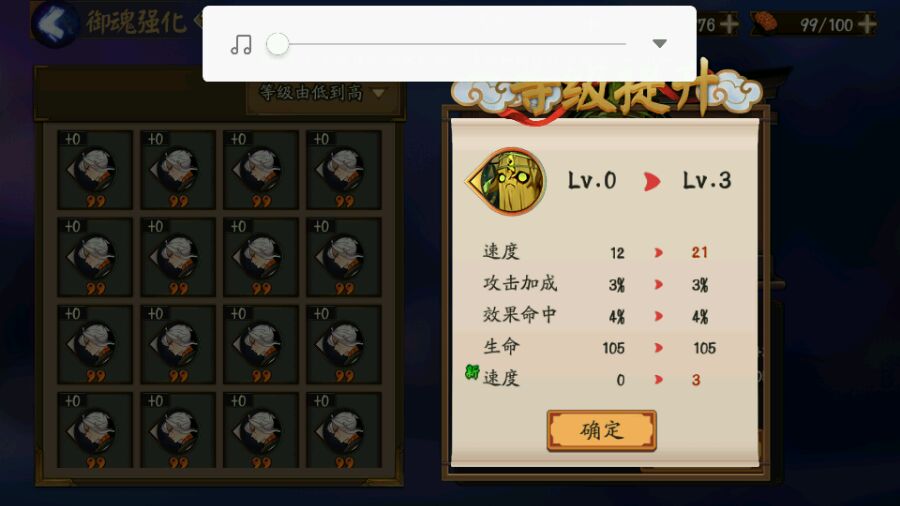The image size is (900, 506).
Task: Select bottom row's last soul item
Action: (x=344, y=431)
